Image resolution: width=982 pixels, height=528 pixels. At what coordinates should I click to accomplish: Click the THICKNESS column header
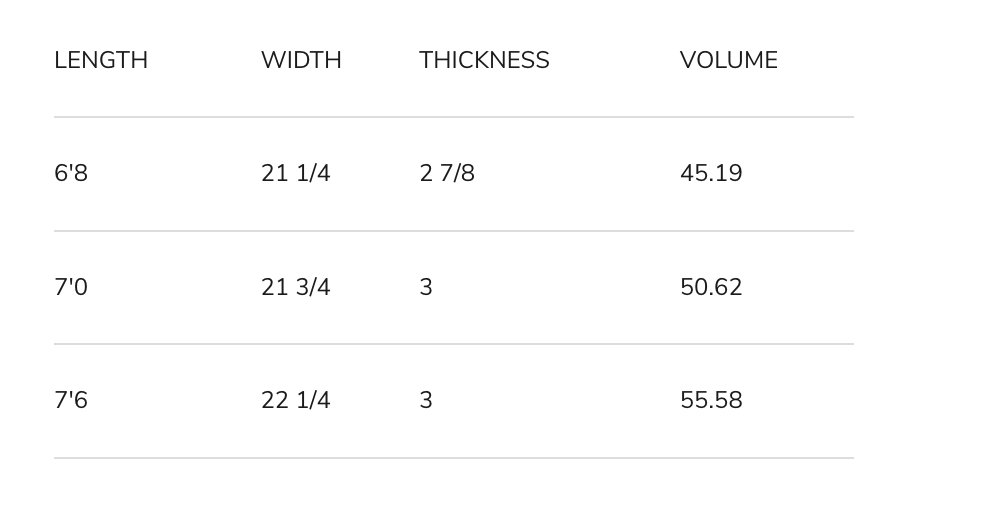pos(484,61)
